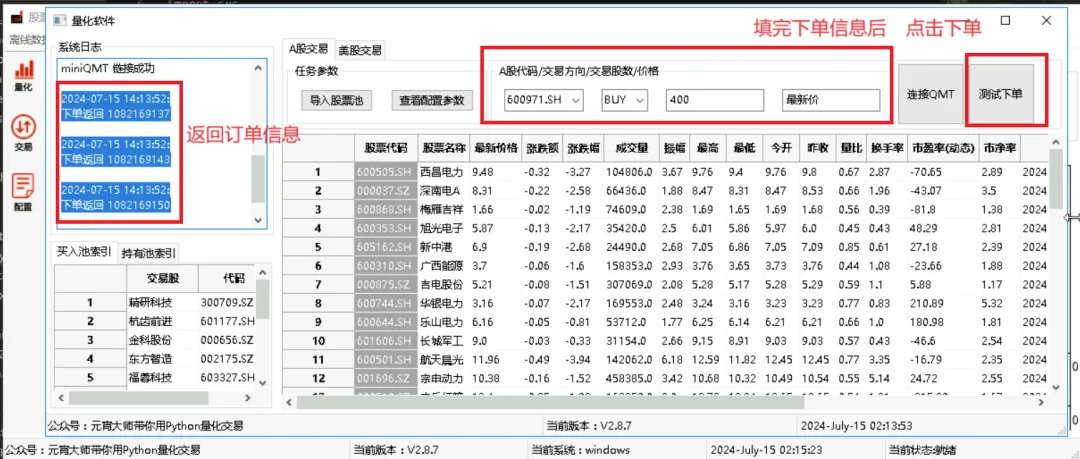
Task: Select the 买入池索引 tab
Action: 83,252
